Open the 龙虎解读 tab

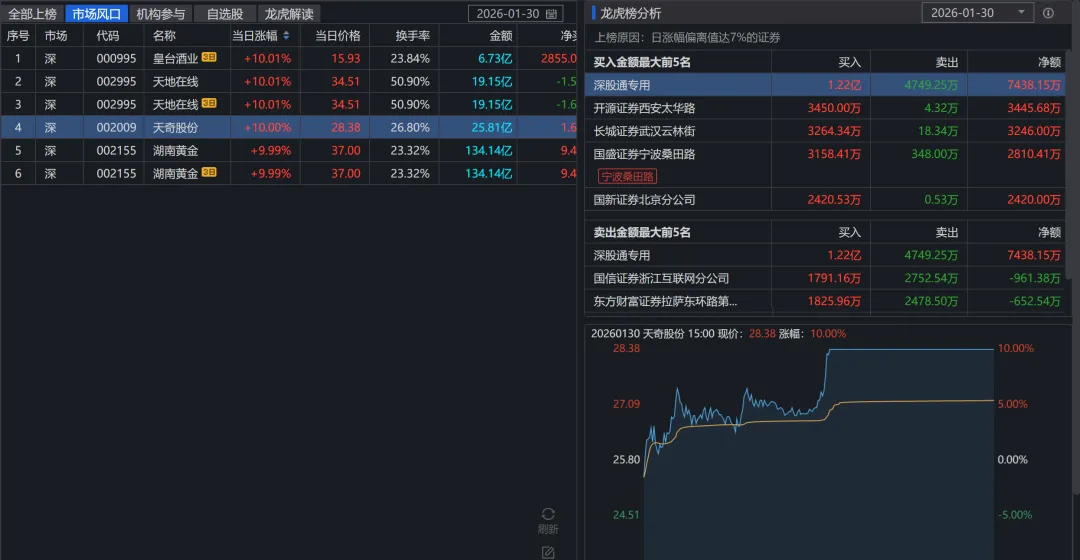click(289, 14)
